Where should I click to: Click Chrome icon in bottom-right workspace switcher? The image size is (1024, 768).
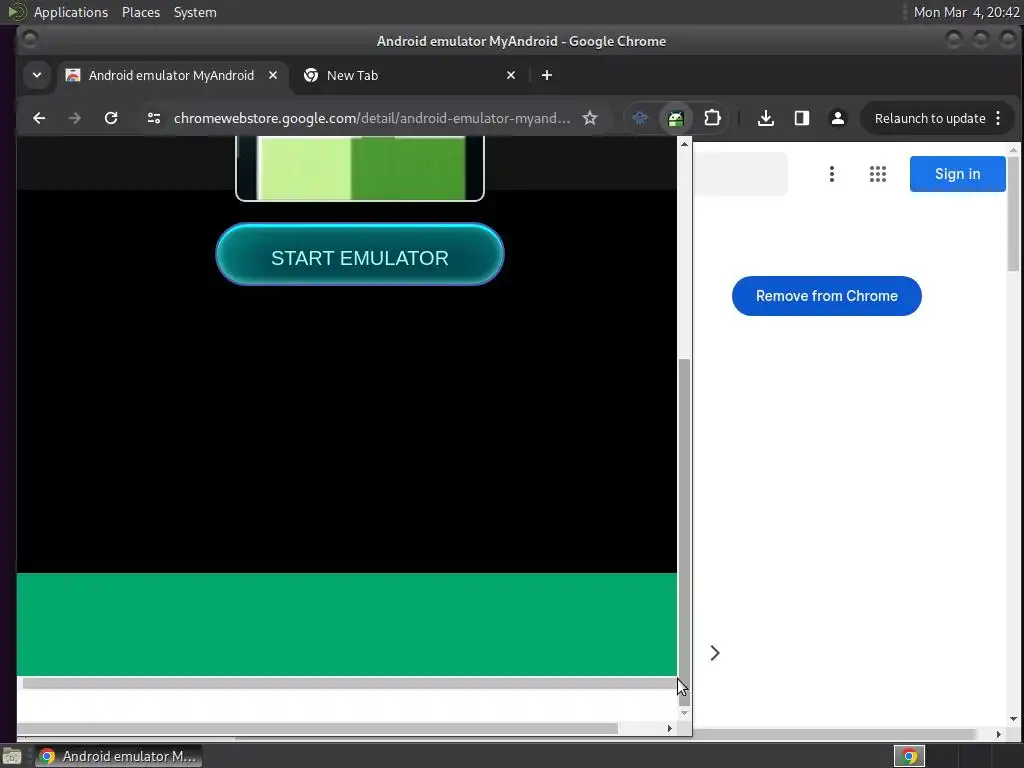909,756
